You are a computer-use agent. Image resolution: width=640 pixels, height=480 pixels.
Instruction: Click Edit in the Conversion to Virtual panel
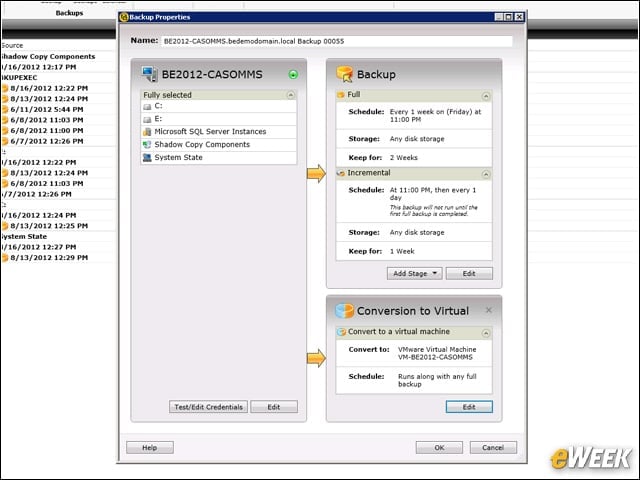click(x=469, y=407)
